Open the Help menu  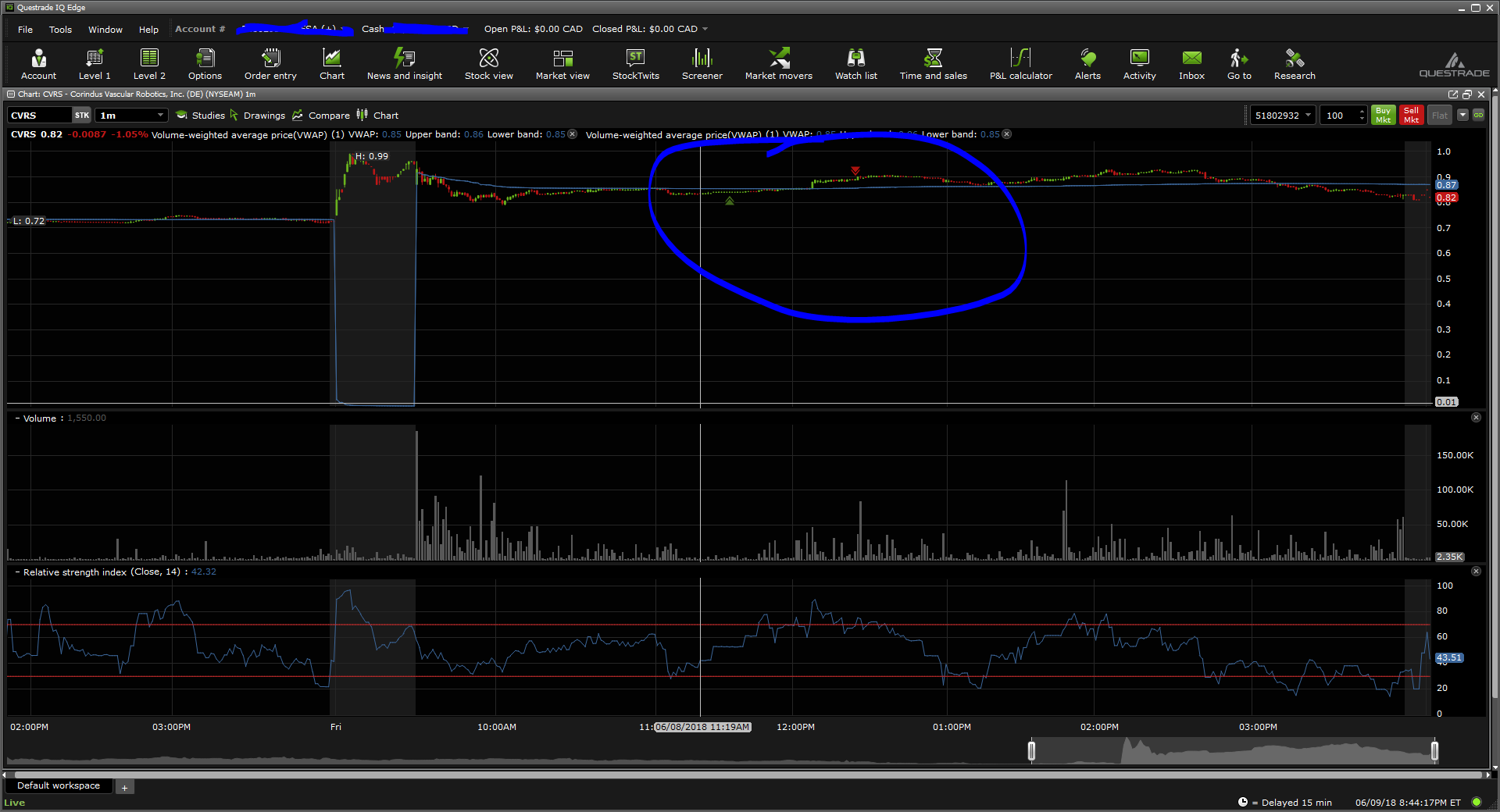pyautogui.click(x=148, y=30)
